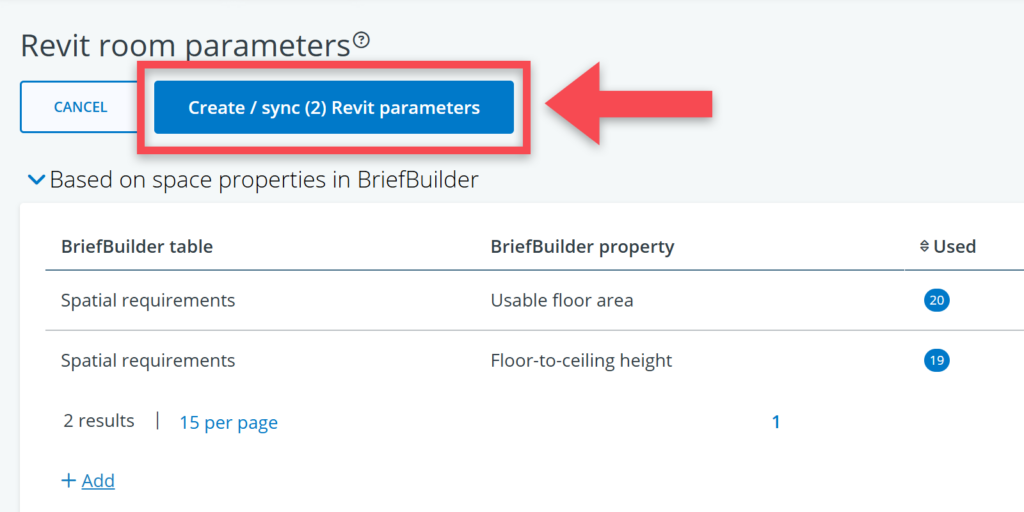The height and width of the screenshot is (512, 1024).
Task: Click the sort arrows icon beside Used
Action: (924, 247)
